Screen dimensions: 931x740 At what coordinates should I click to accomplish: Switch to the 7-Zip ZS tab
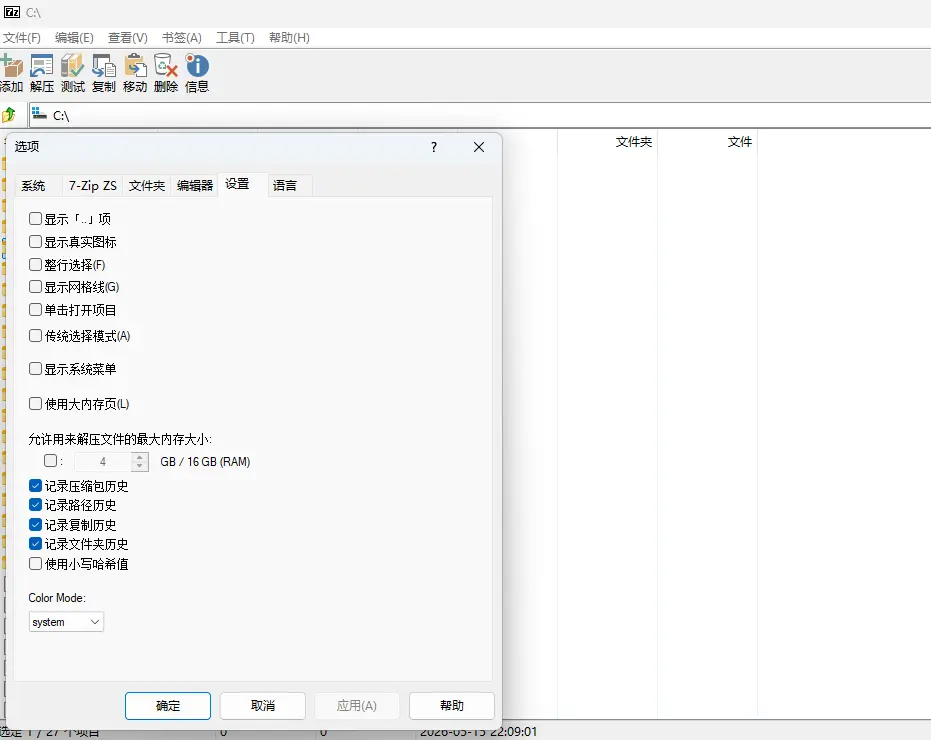pyautogui.click(x=93, y=186)
